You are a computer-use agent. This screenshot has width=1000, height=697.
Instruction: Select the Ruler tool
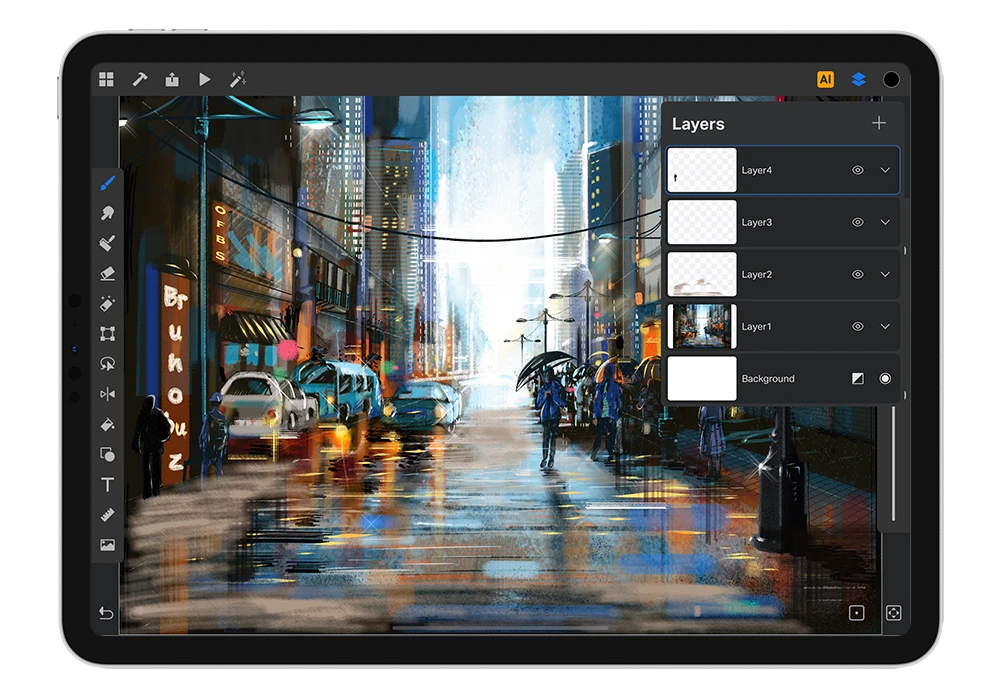coord(107,515)
